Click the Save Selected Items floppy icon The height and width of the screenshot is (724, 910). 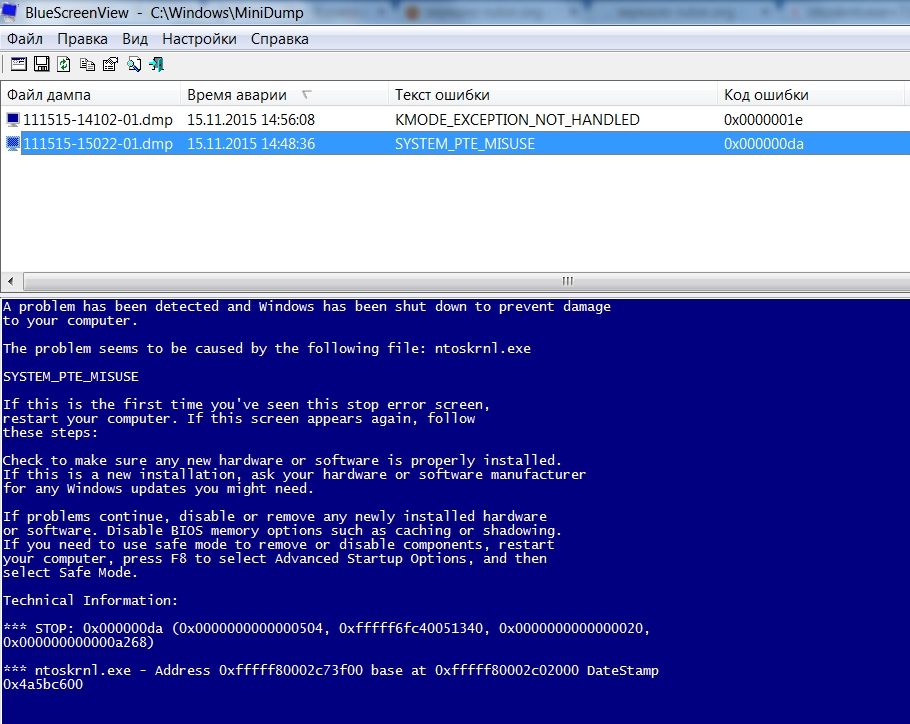click(x=42, y=64)
